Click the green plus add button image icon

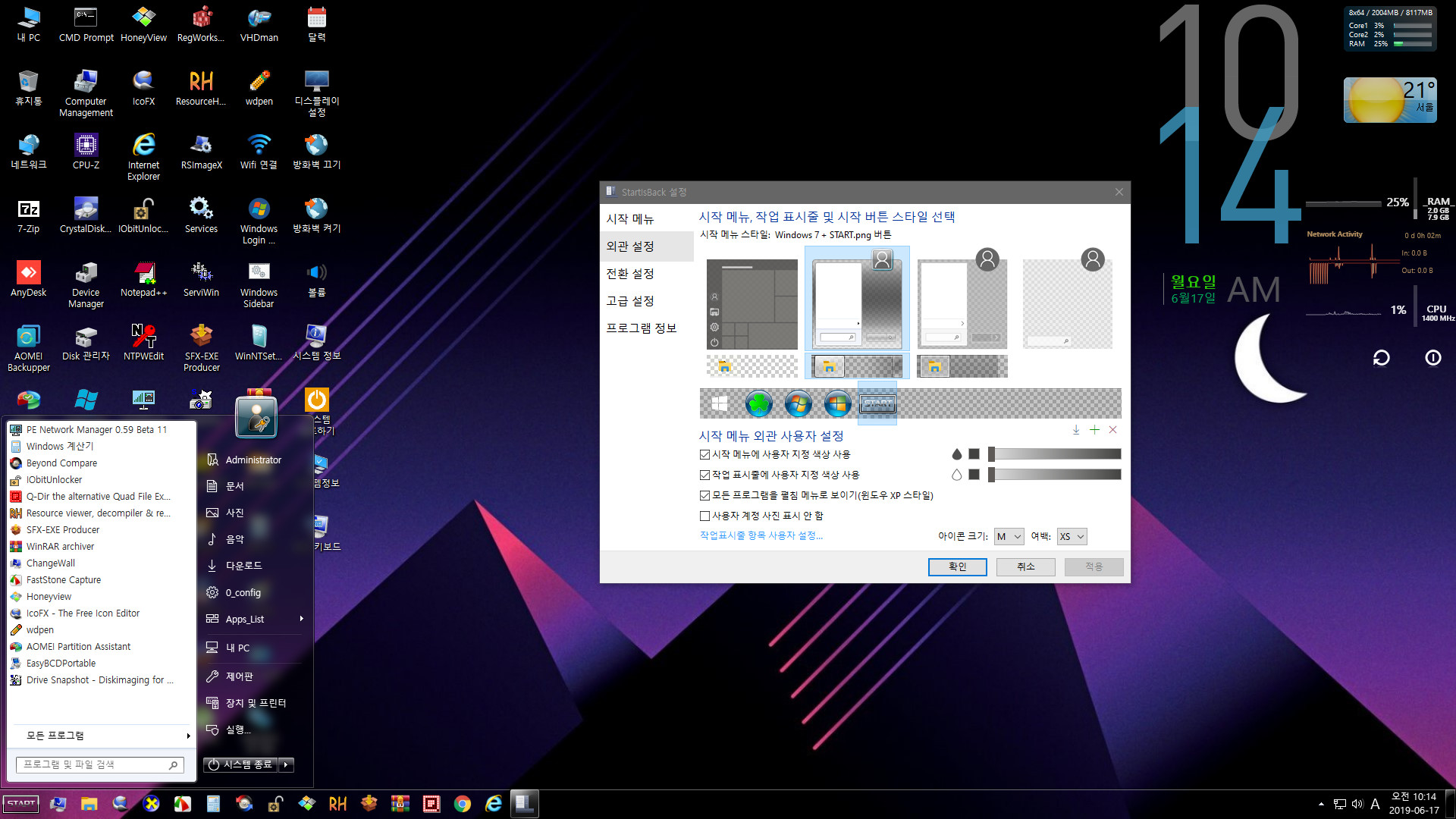(1094, 430)
